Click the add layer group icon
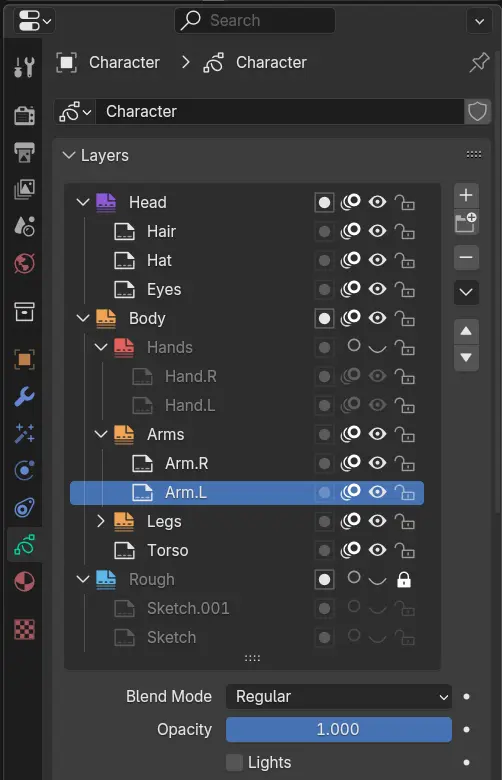 point(466,222)
